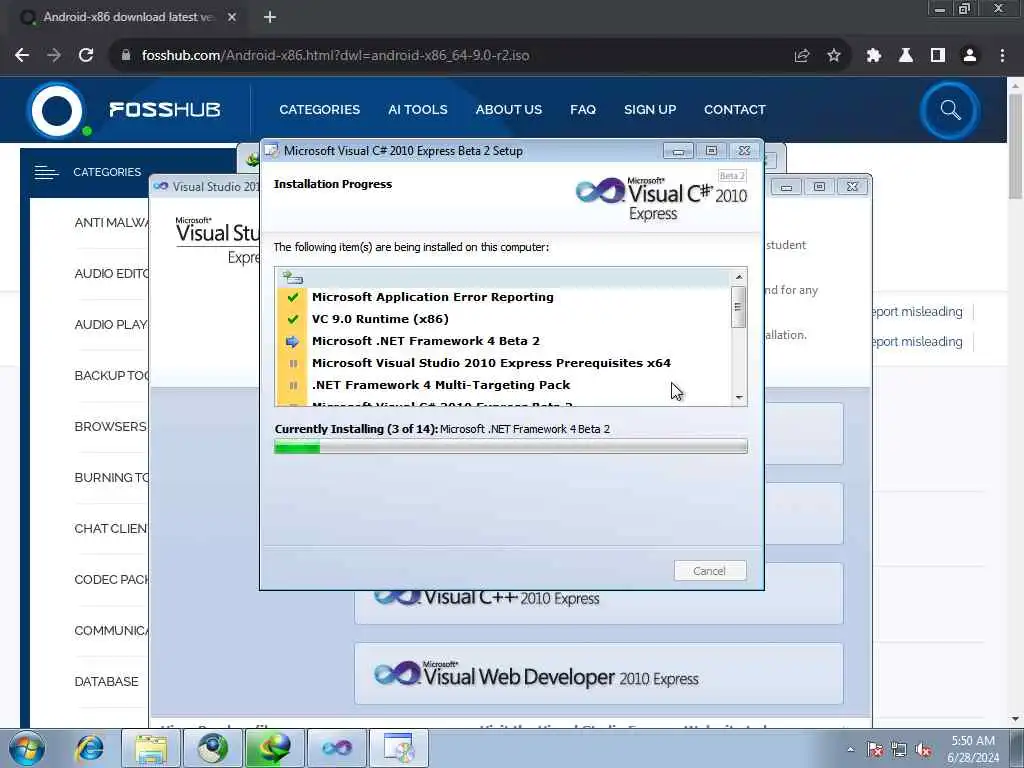Switch to Visual Studio setup taskbar icon

coord(336,748)
